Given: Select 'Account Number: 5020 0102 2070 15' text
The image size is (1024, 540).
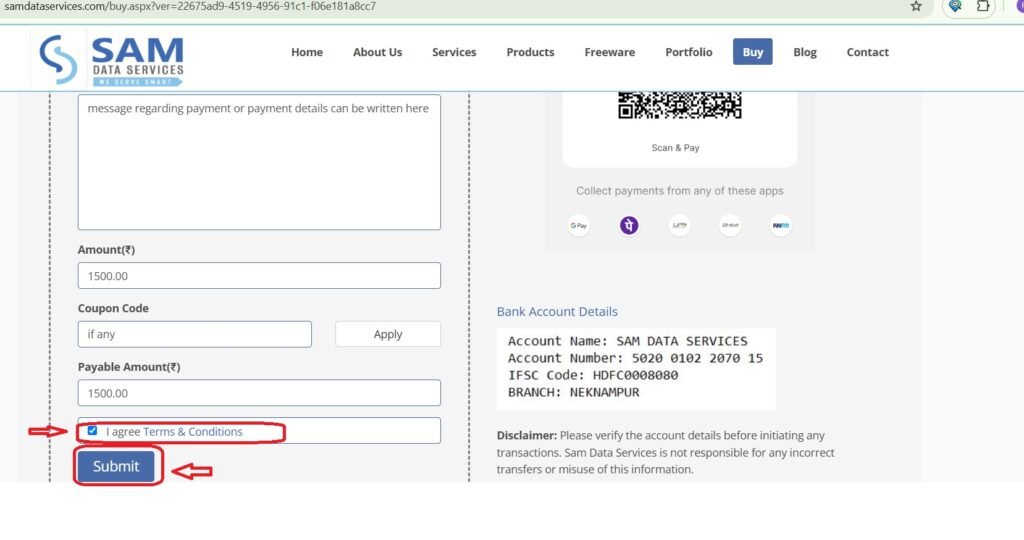Looking at the screenshot, I should coord(635,358).
